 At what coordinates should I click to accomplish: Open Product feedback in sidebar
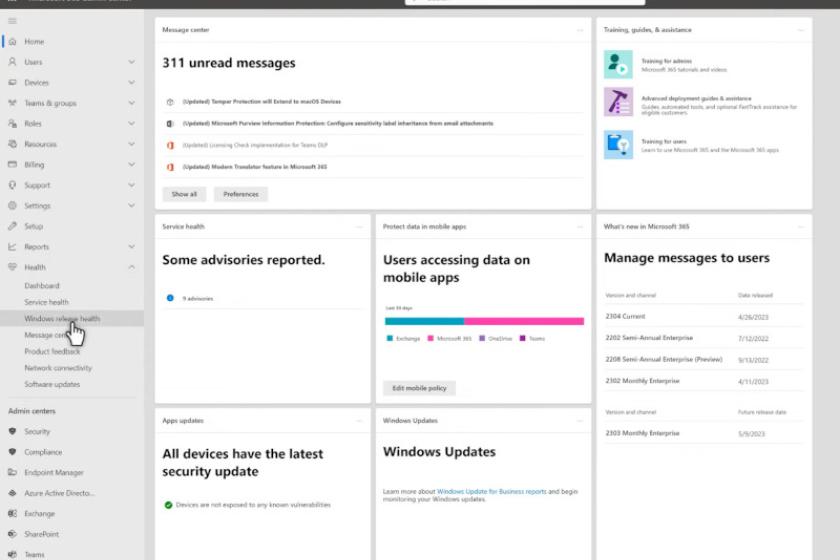point(52,352)
